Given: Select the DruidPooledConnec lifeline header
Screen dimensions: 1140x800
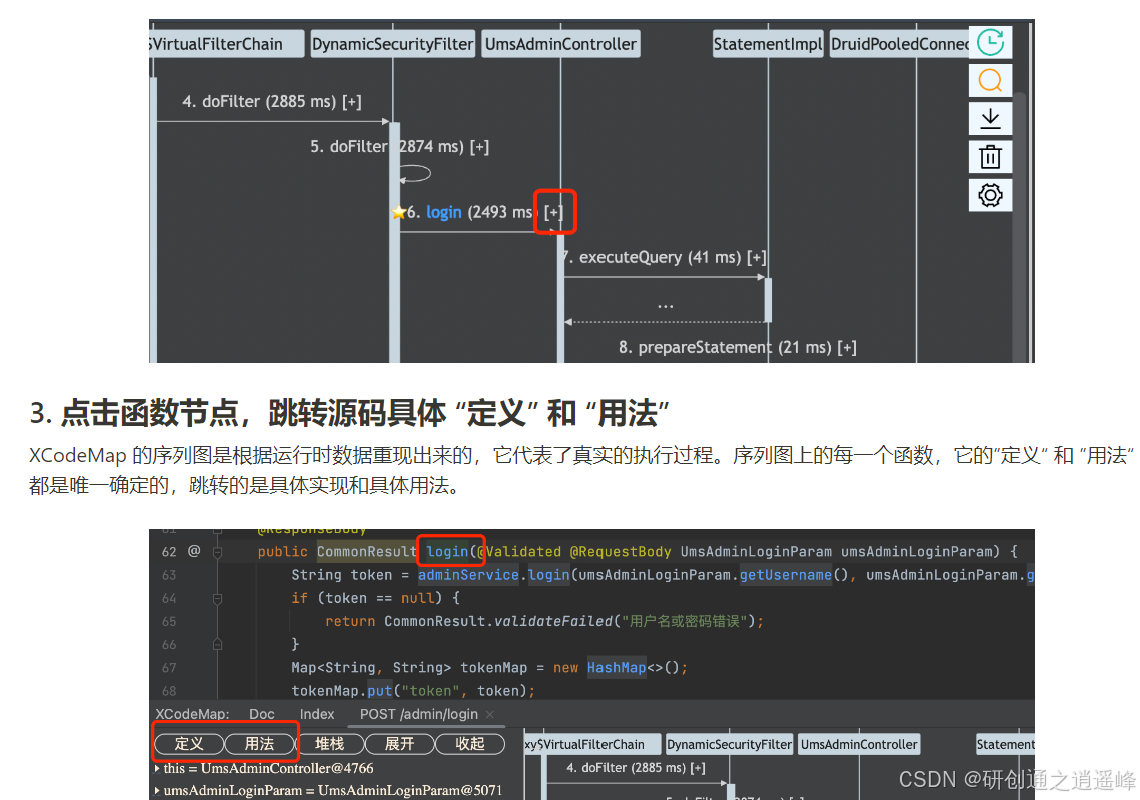Looking at the screenshot, I should 899,44.
